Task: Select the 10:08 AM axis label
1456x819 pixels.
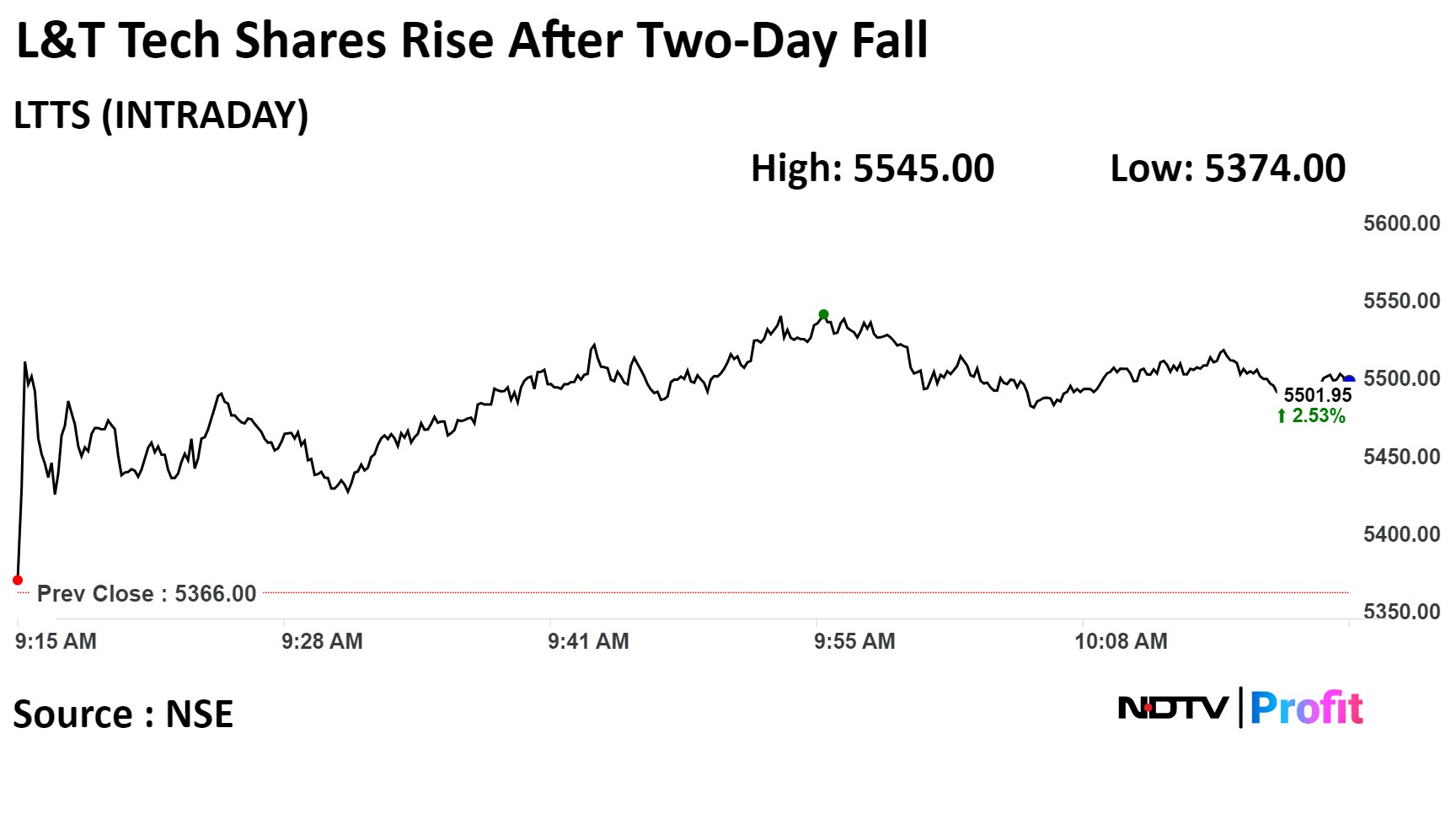Action: coord(1121,641)
